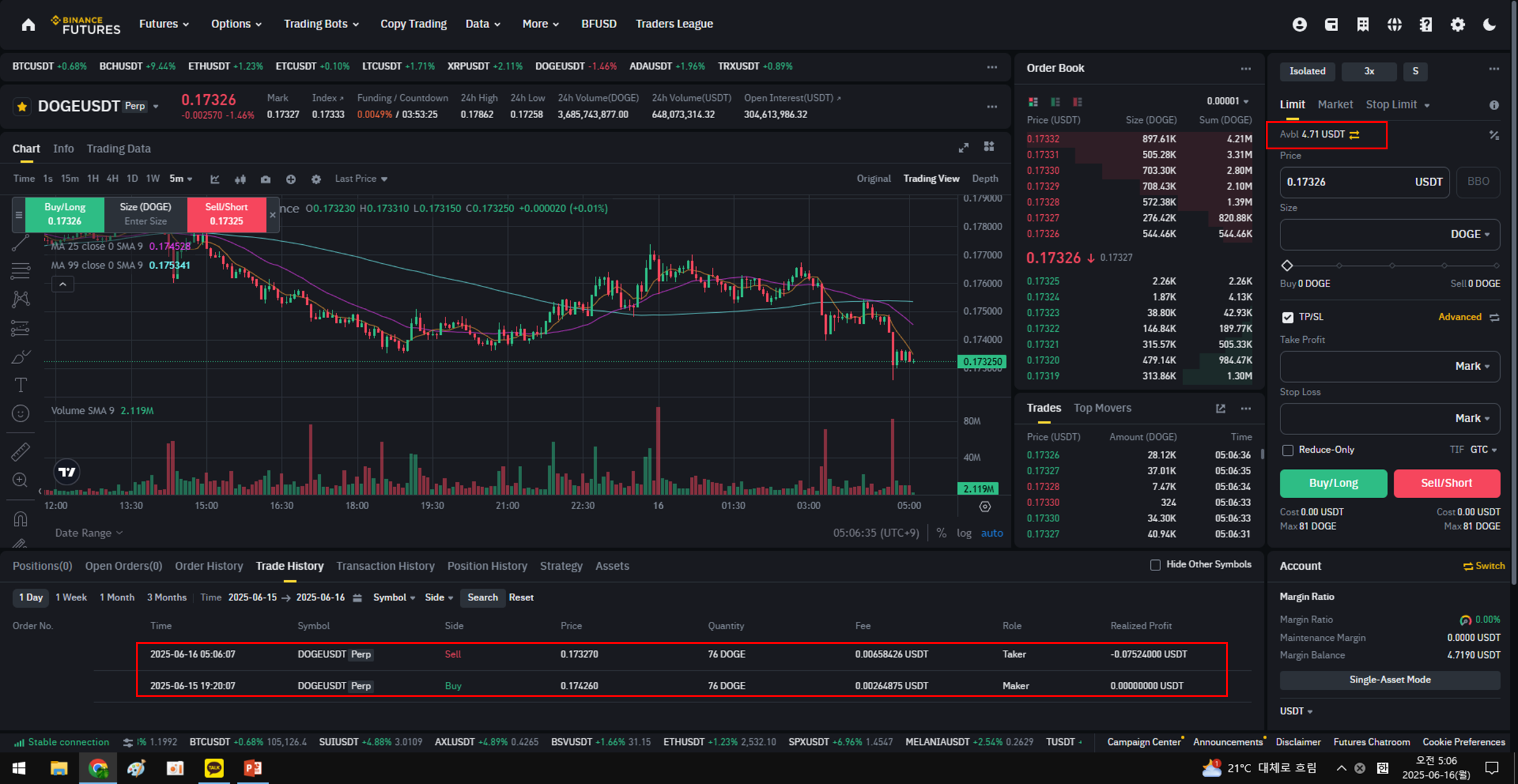
Task: Switch to Order History tab
Action: [x=209, y=566]
